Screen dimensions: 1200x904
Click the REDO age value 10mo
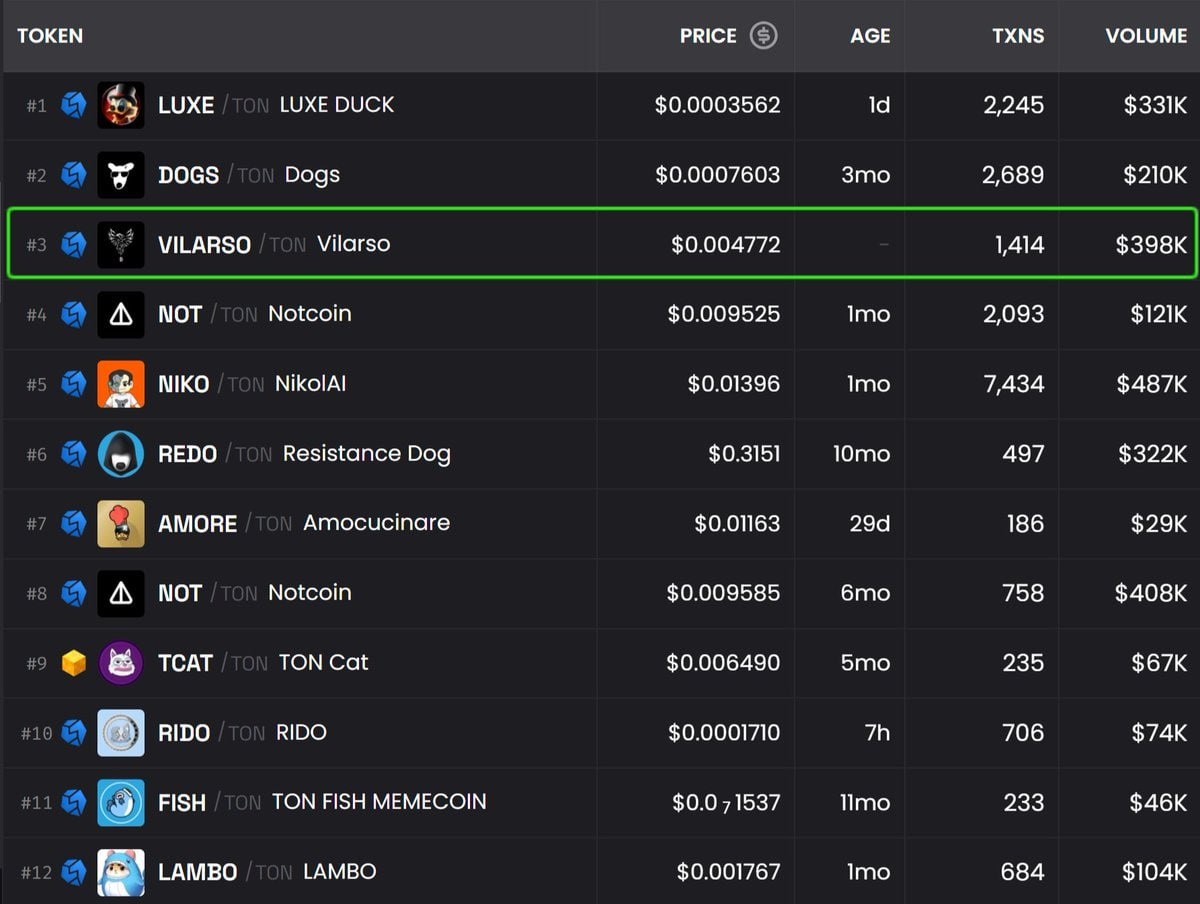tap(861, 454)
